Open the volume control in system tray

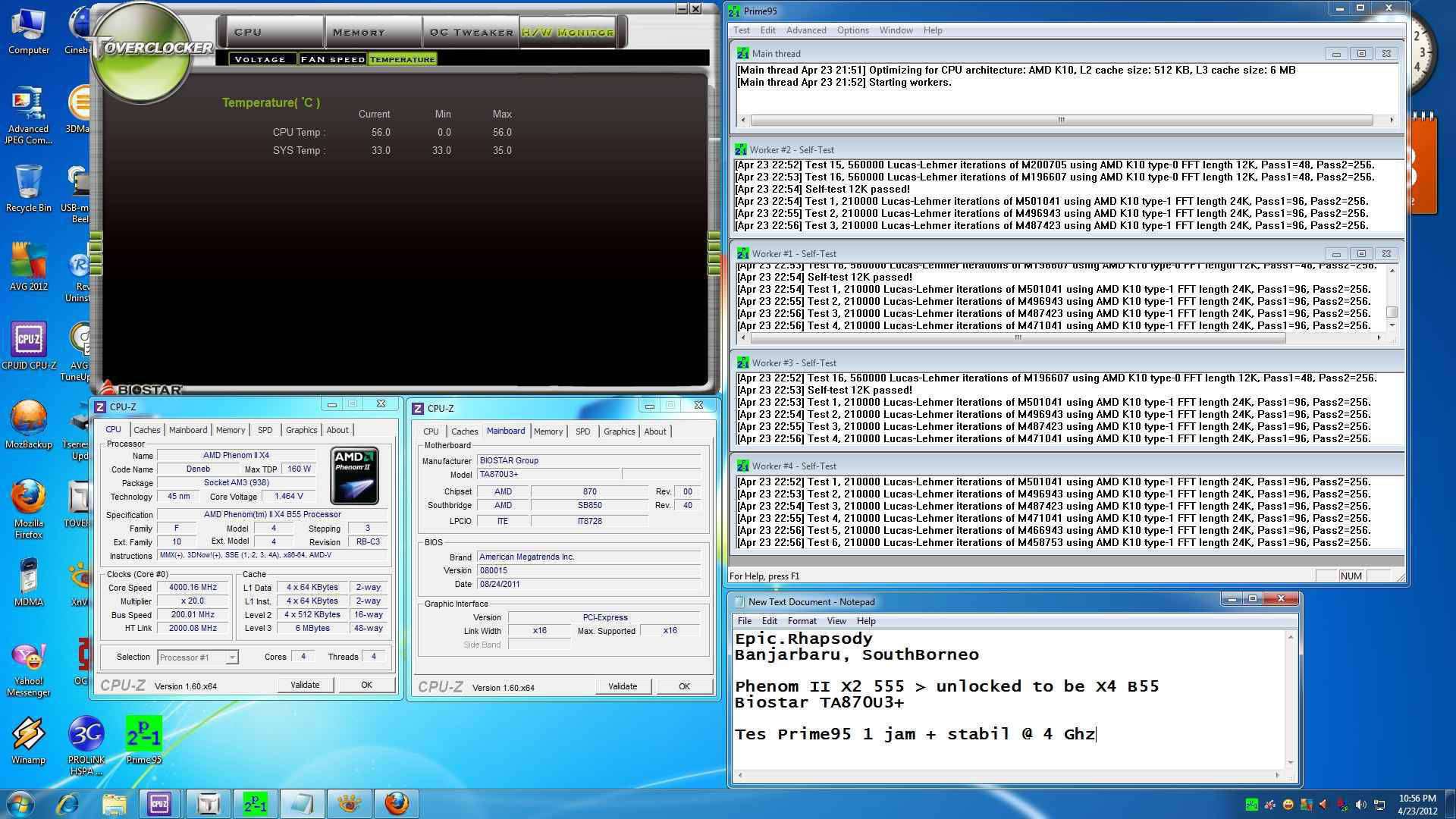pos(1361,805)
